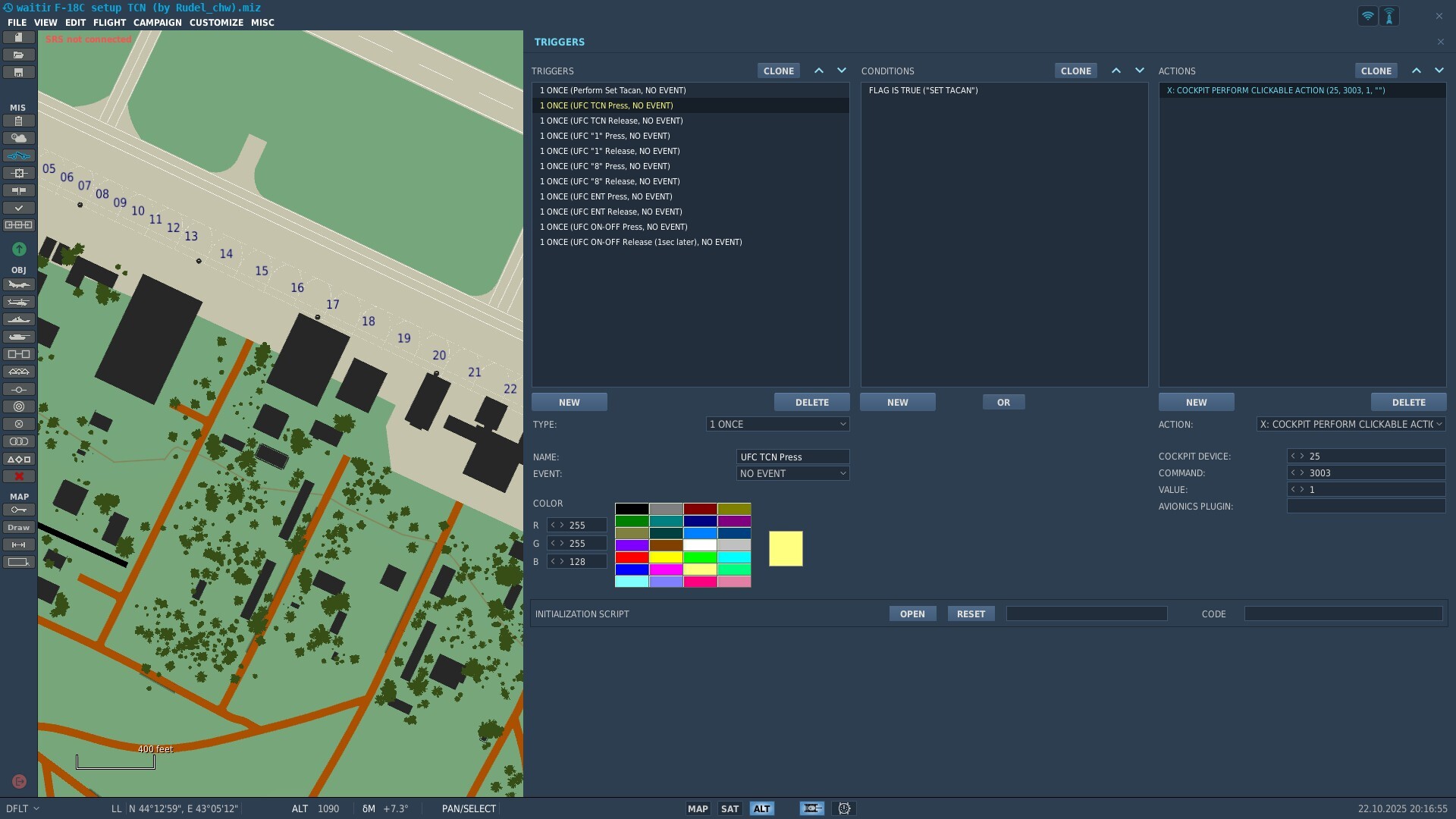This screenshot has width=1456, height=819.
Task: Click the red X delete object icon
Action: pos(19,476)
